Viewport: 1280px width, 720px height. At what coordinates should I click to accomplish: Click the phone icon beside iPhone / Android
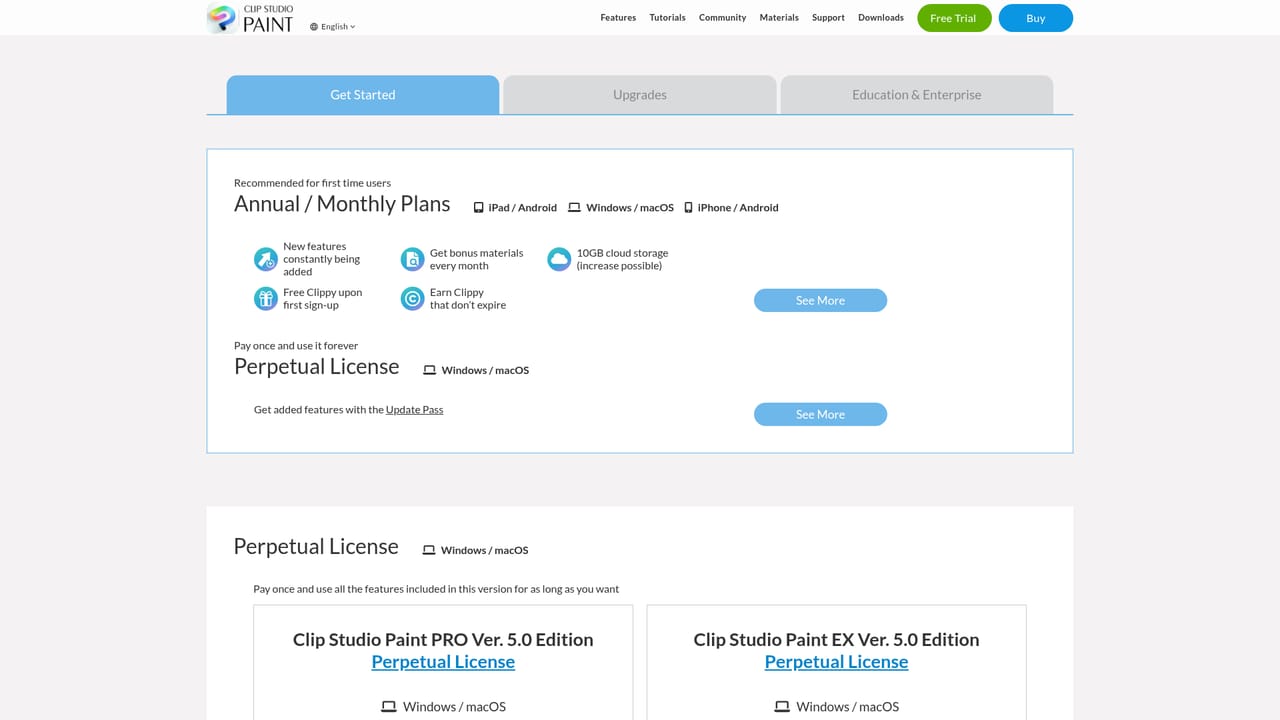pyautogui.click(x=688, y=208)
